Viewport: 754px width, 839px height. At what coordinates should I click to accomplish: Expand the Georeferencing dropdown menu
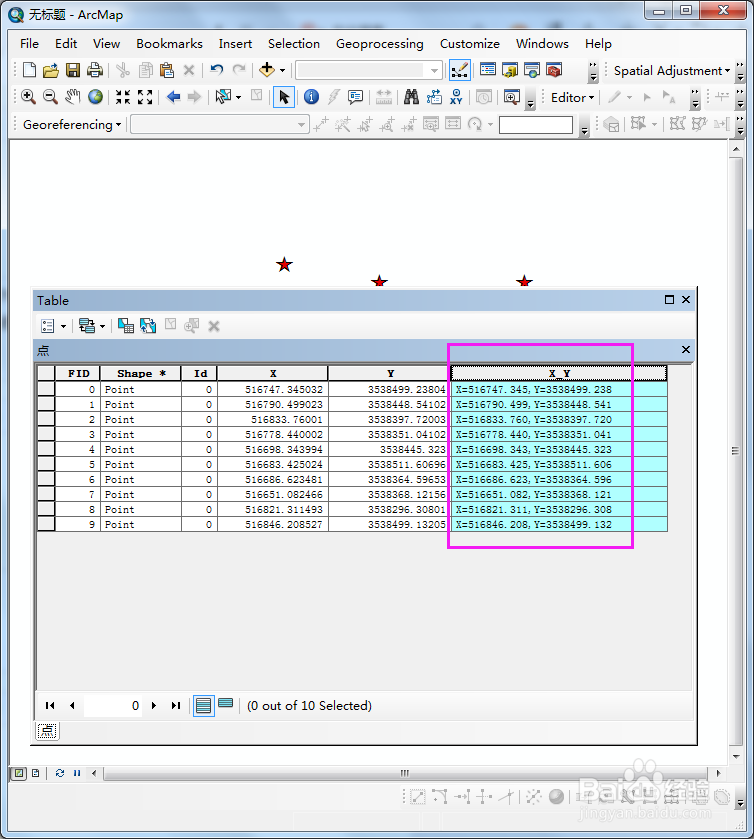72,125
